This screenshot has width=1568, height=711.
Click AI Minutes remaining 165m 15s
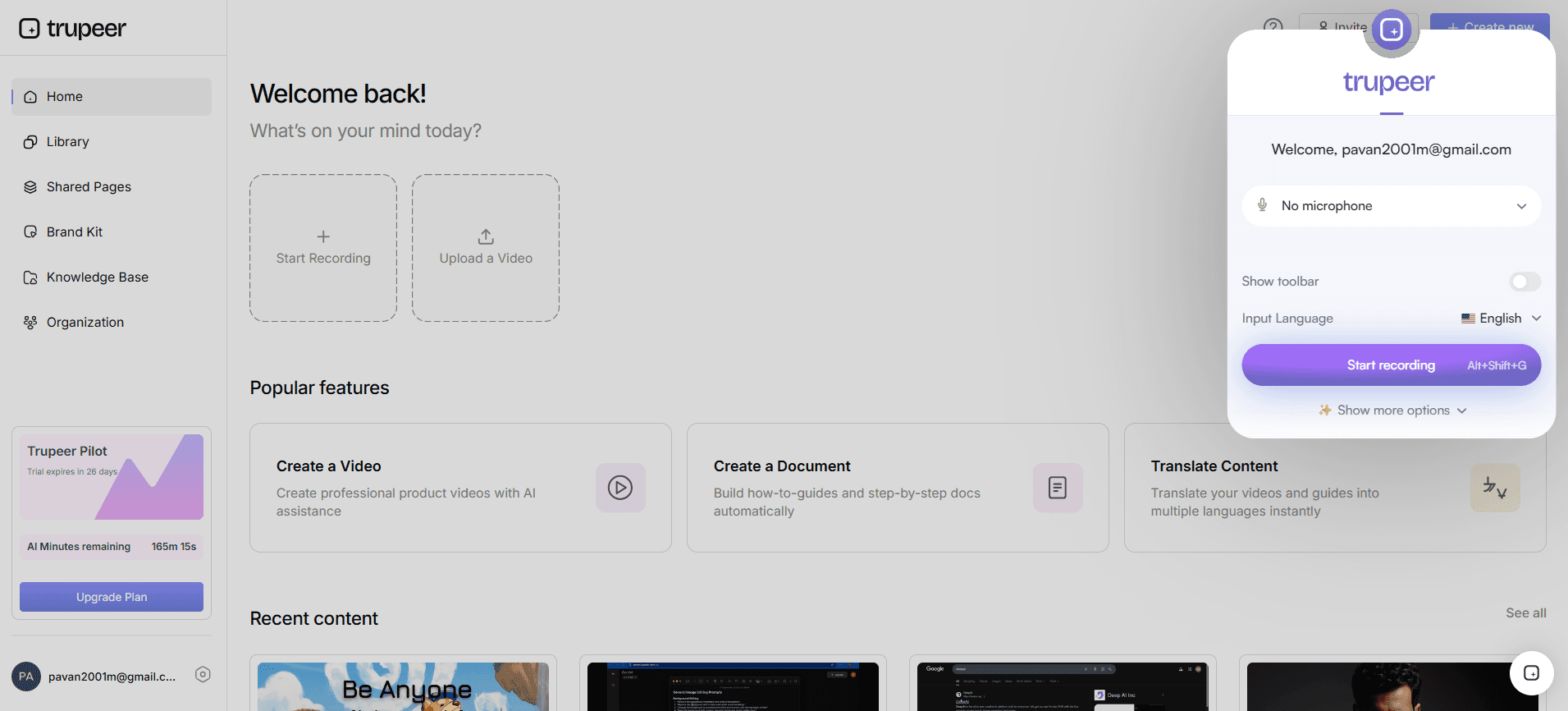112,547
